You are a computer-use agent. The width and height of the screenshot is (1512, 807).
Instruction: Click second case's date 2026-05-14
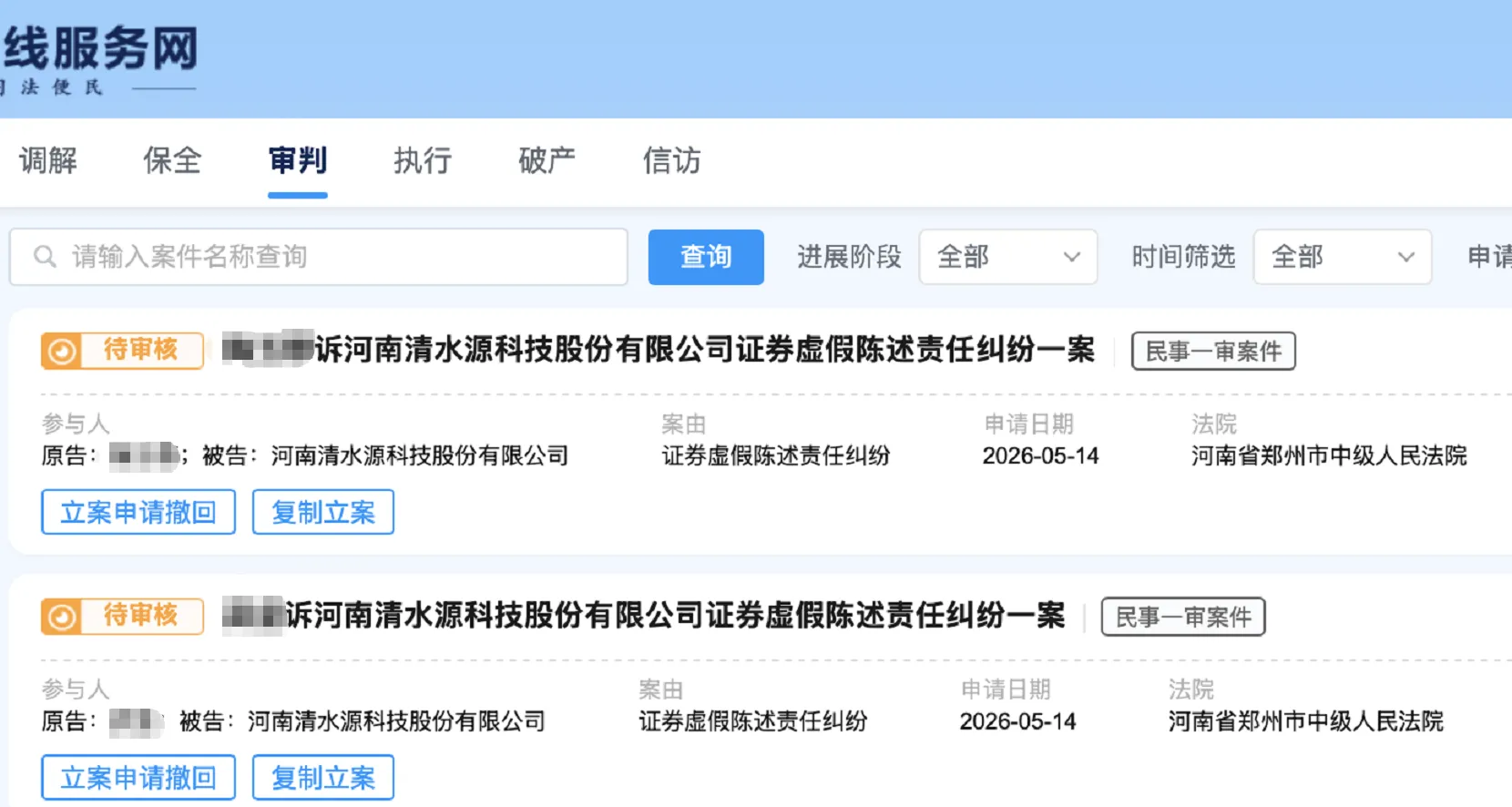click(x=1017, y=722)
